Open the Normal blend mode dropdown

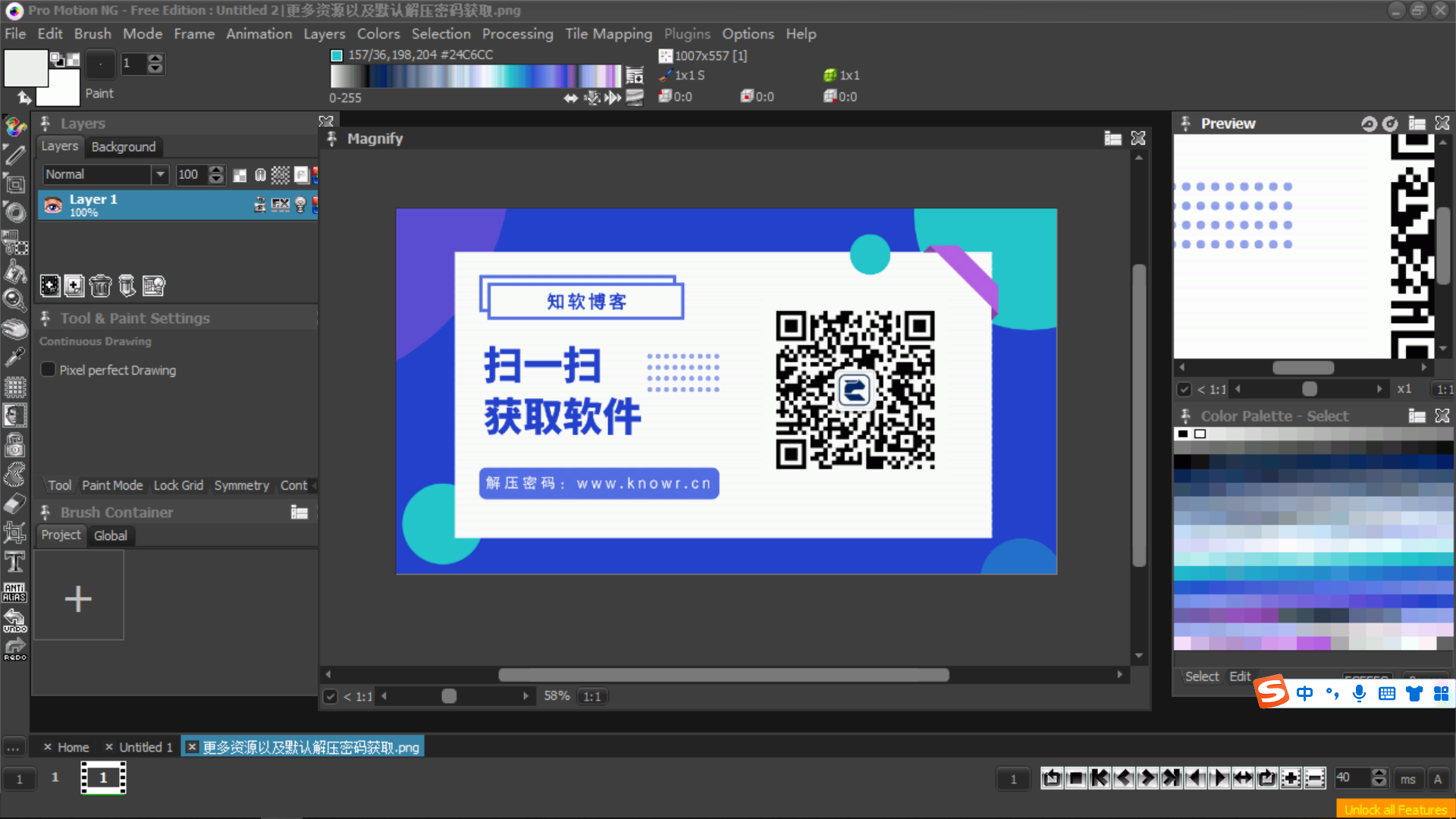point(160,174)
